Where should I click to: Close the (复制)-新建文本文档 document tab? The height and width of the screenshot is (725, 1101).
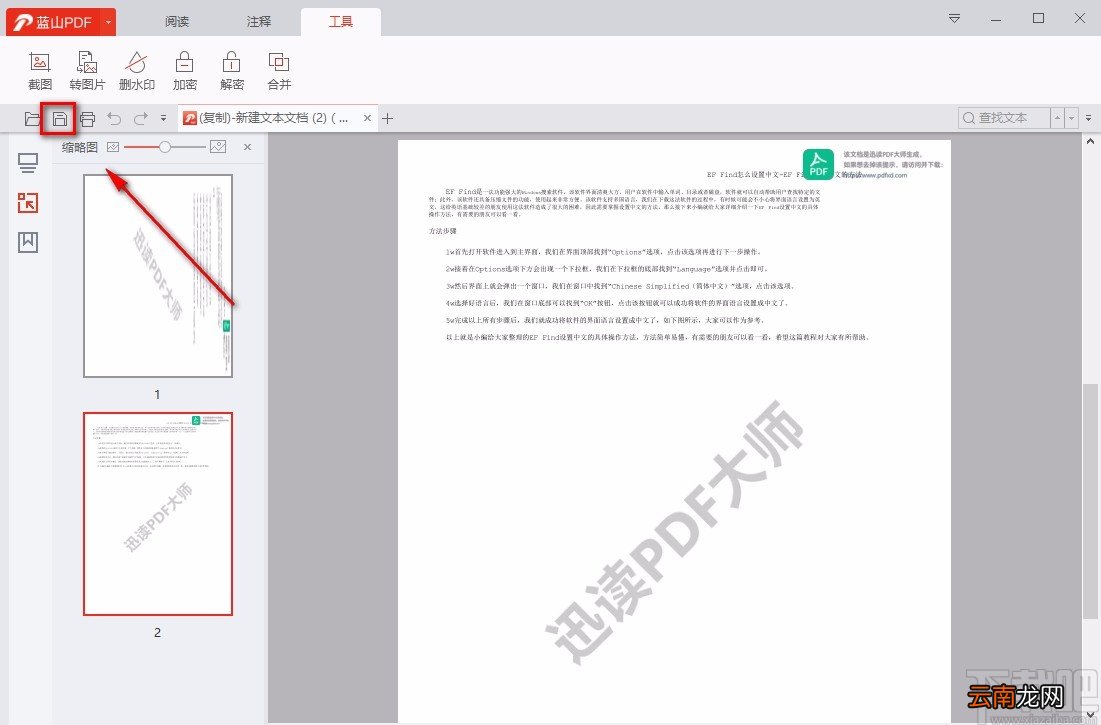tap(367, 118)
